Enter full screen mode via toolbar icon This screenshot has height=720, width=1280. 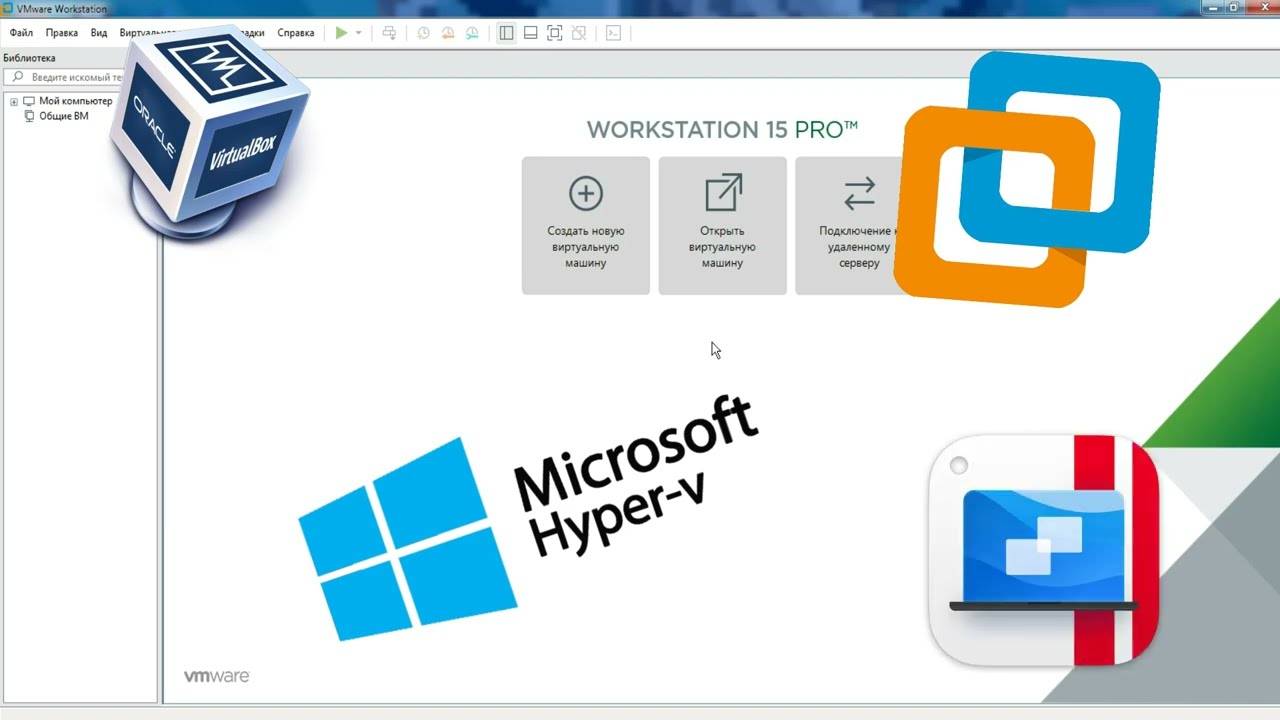[555, 33]
